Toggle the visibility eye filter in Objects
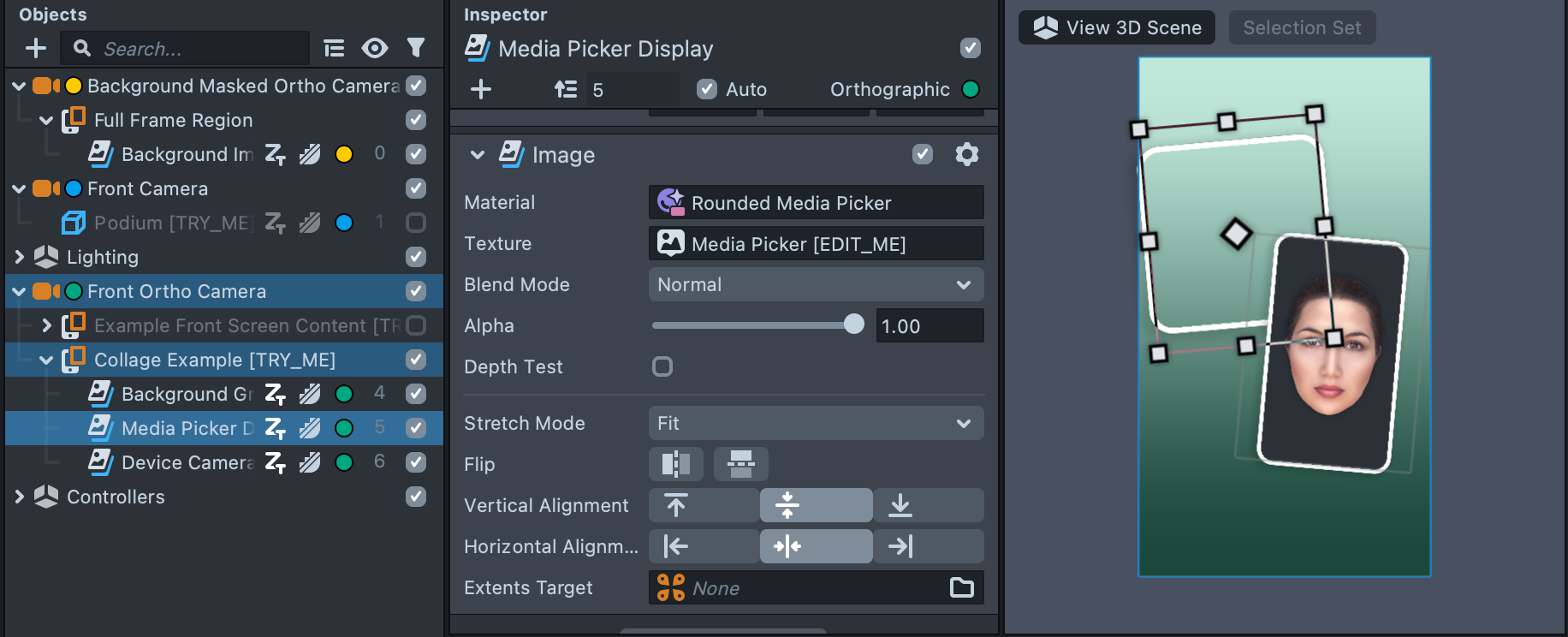The height and width of the screenshot is (637, 1568). coord(374,48)
